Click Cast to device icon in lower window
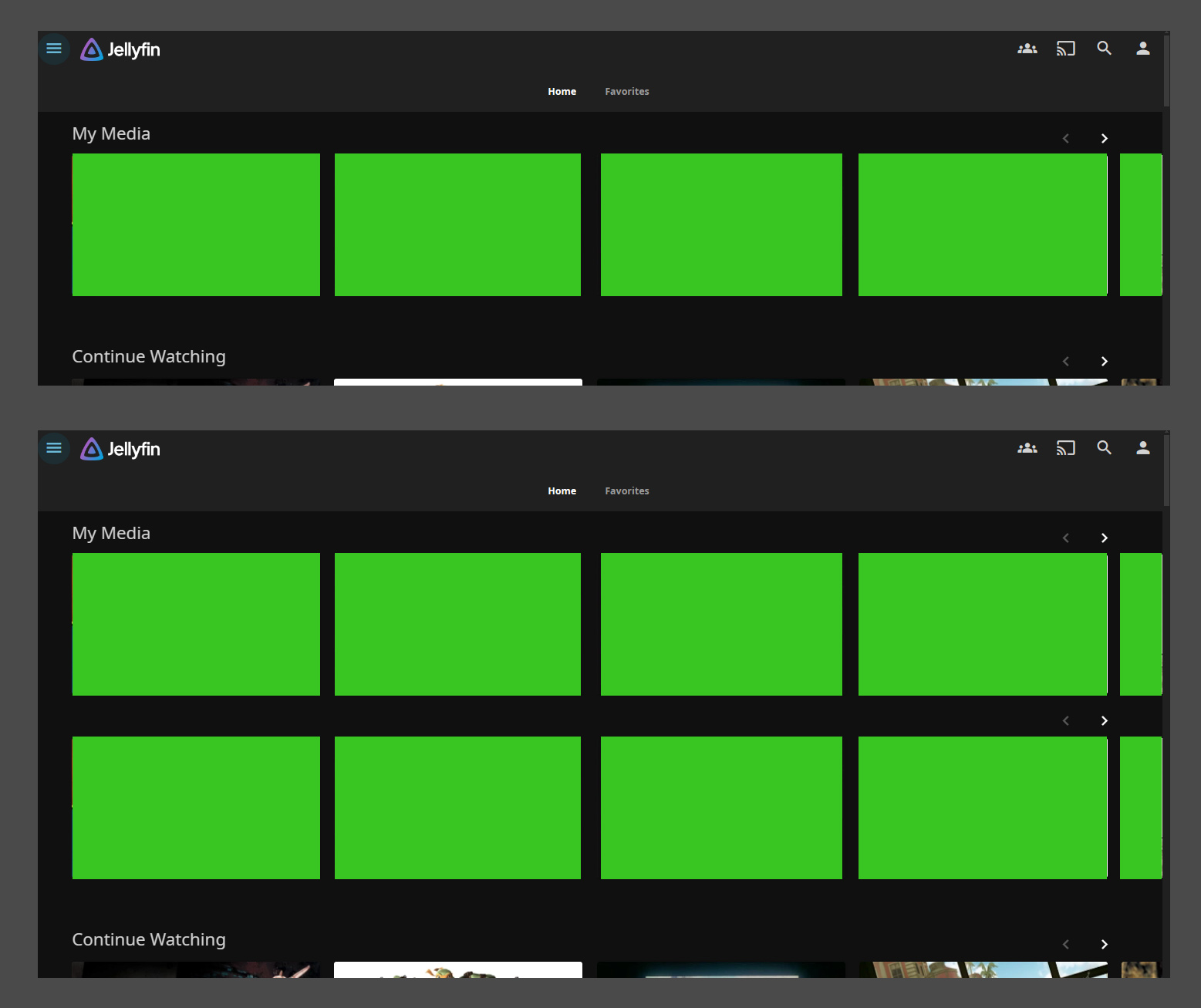 [x=1065, y=448]
